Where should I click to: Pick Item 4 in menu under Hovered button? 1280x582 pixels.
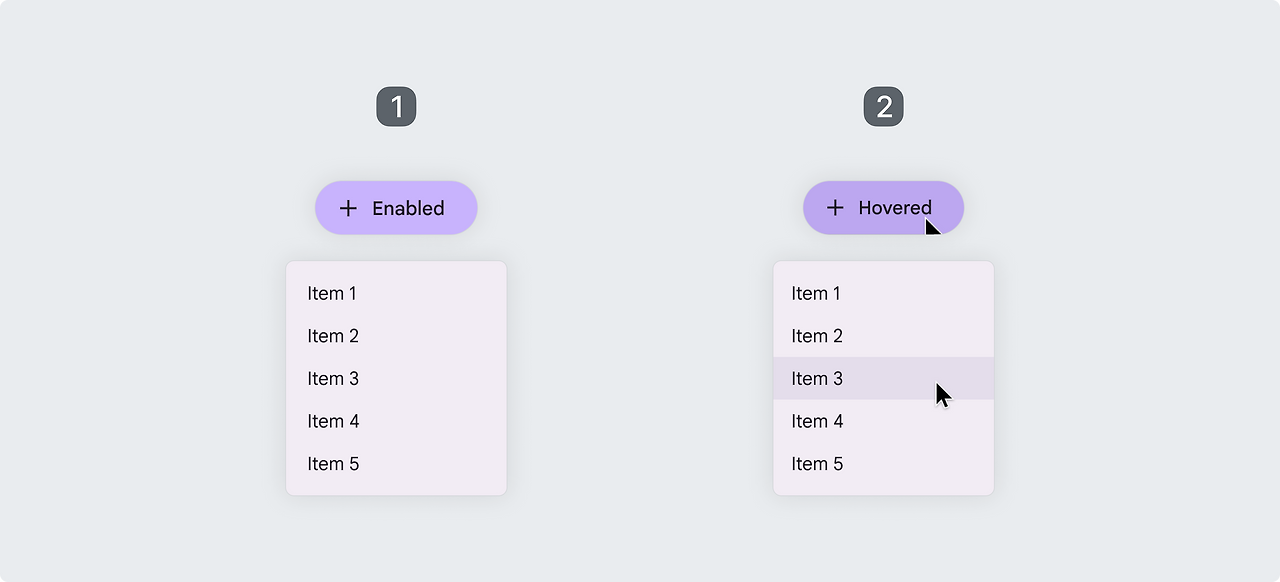click(x=817, y=421)
